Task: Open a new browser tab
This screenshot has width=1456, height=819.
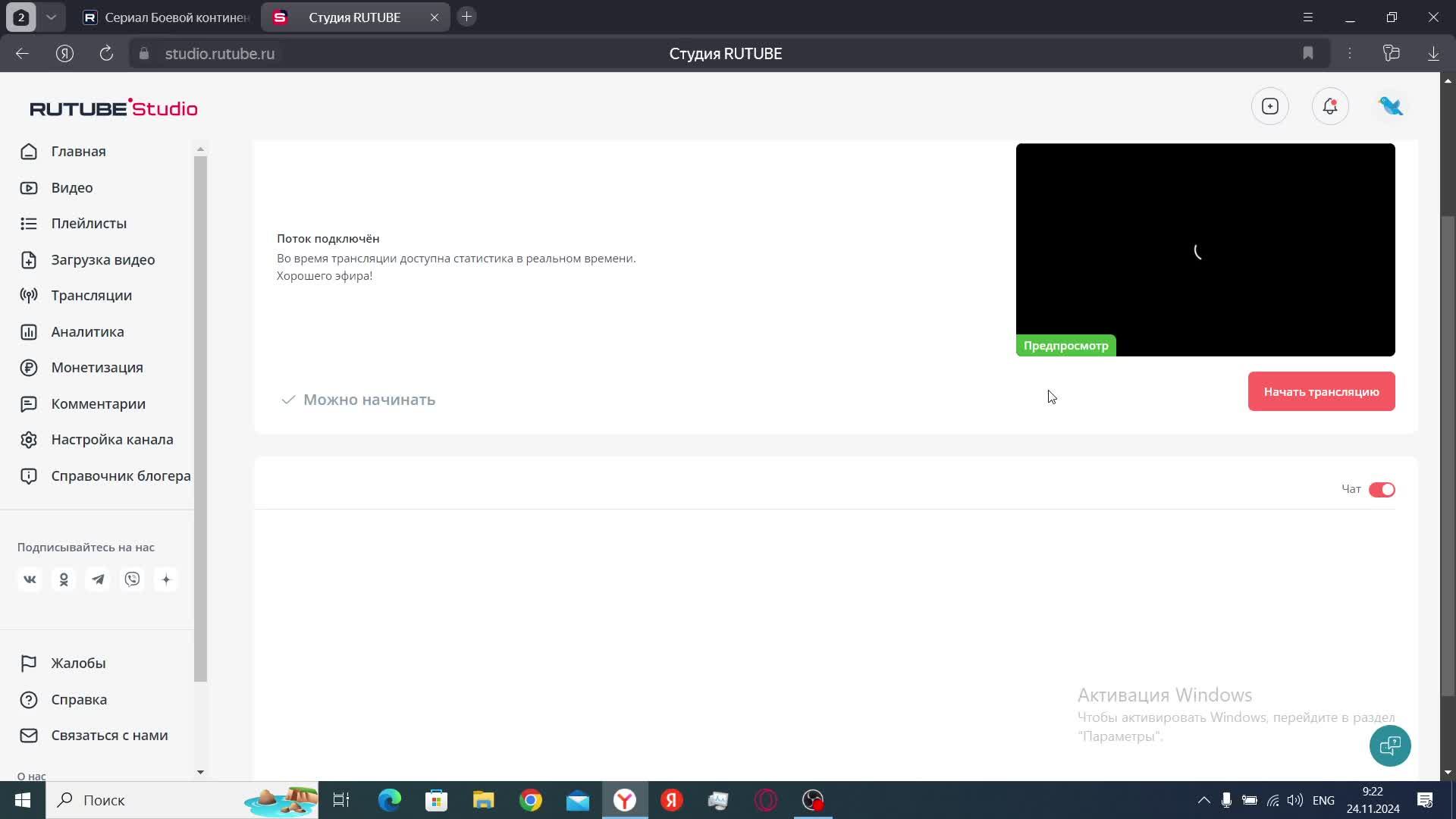Action: tap(467, 17)
